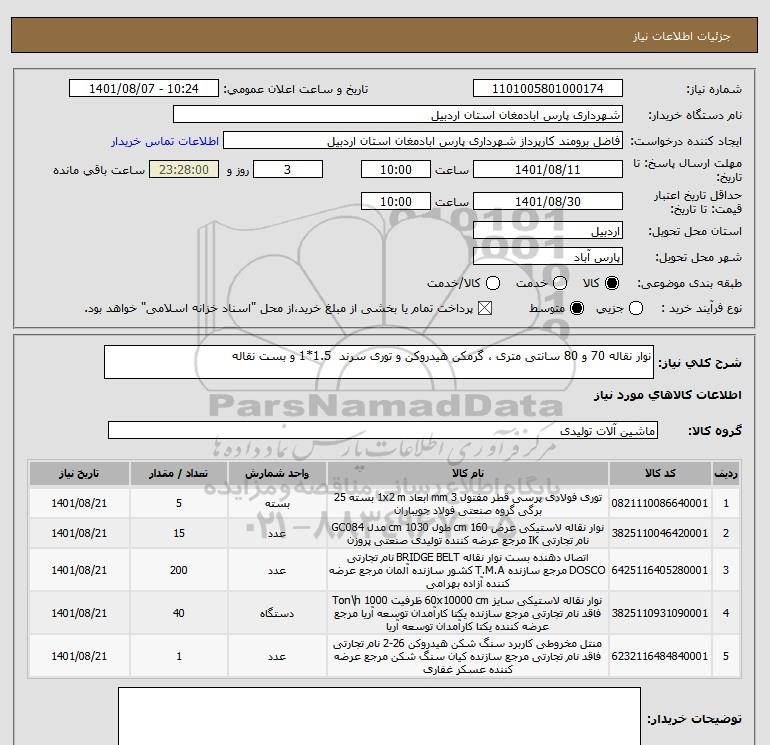
Task: Select the کالا/خدمت radio button
Action: (x=493, y=283)
